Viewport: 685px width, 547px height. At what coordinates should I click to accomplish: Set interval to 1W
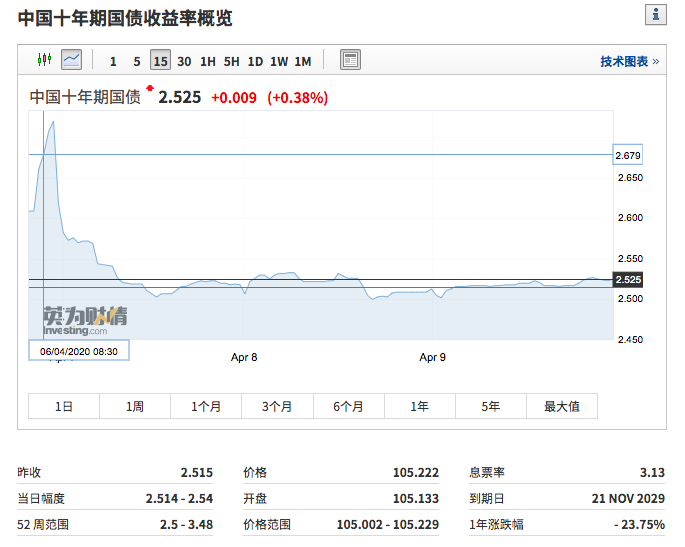(279, 61)
